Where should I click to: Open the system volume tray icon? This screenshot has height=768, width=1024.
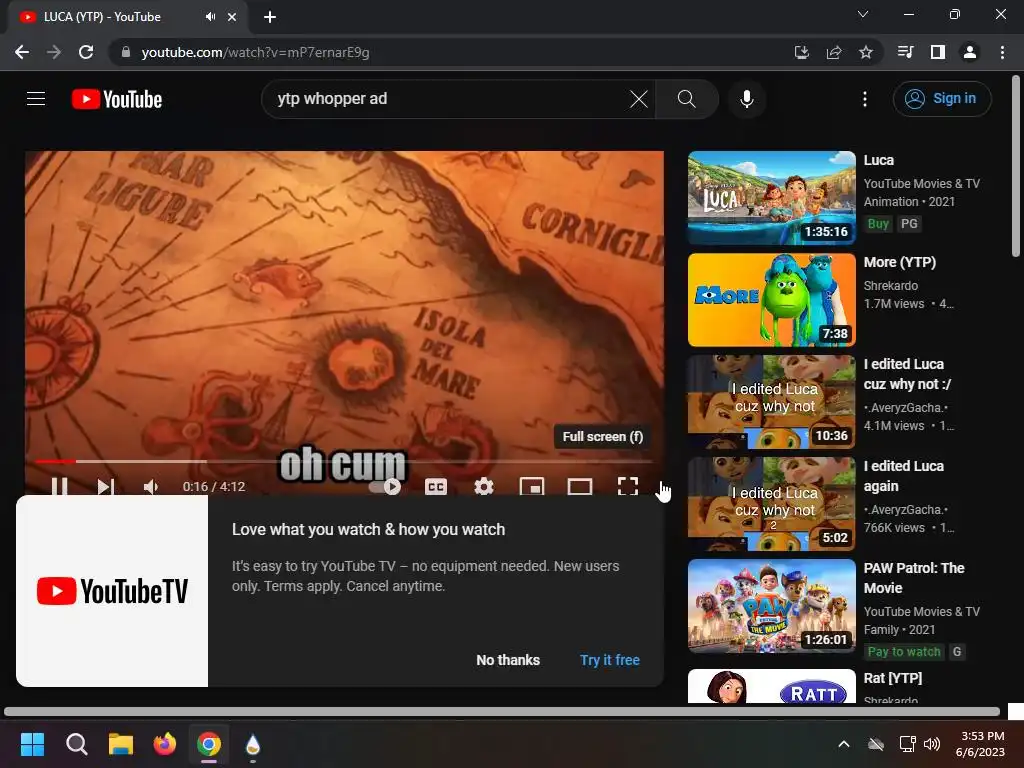pyautogui.click(x=933, y=744)
